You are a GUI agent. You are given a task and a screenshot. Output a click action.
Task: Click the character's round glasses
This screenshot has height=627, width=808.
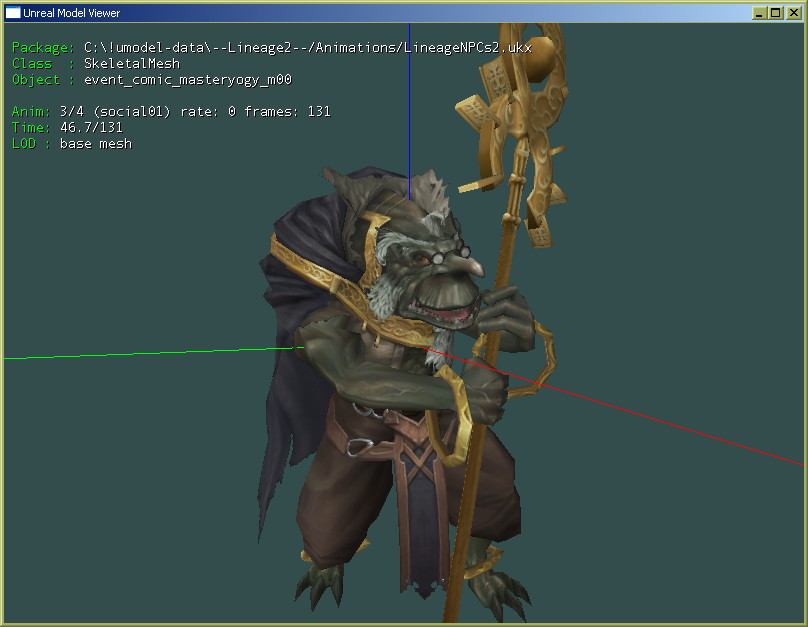click(x=450, y=255)
